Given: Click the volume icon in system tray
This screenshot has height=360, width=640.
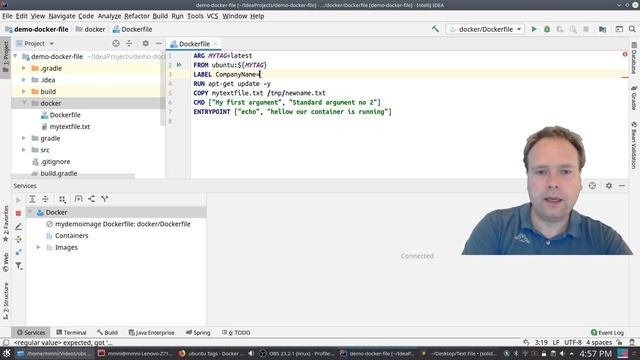Looking at the screenshot, I should 562,353.
